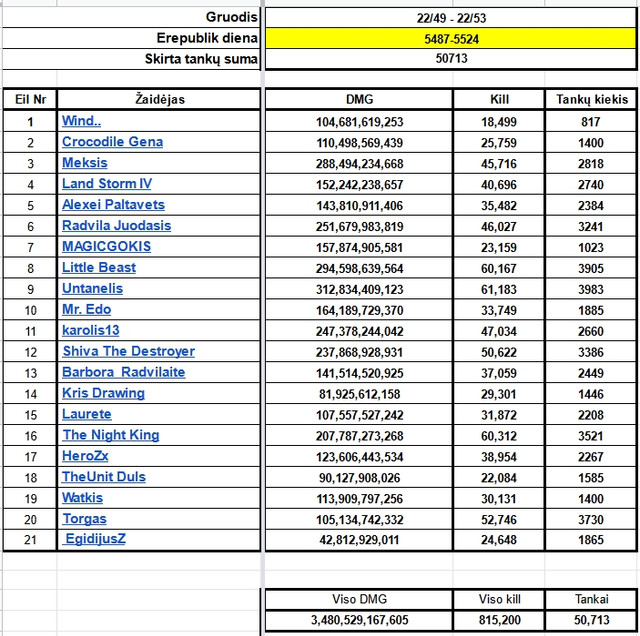Open the karolis13 player link

[91, 330]
